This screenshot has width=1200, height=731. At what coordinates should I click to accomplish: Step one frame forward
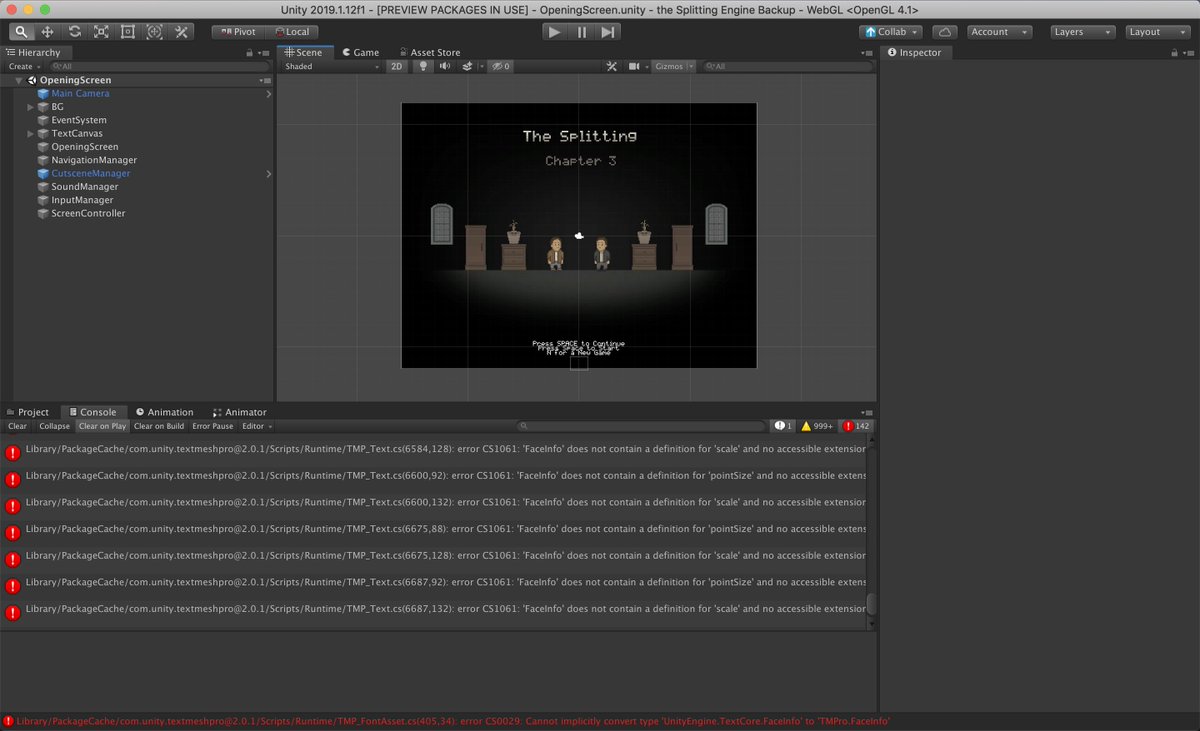(x=608, y=32)
